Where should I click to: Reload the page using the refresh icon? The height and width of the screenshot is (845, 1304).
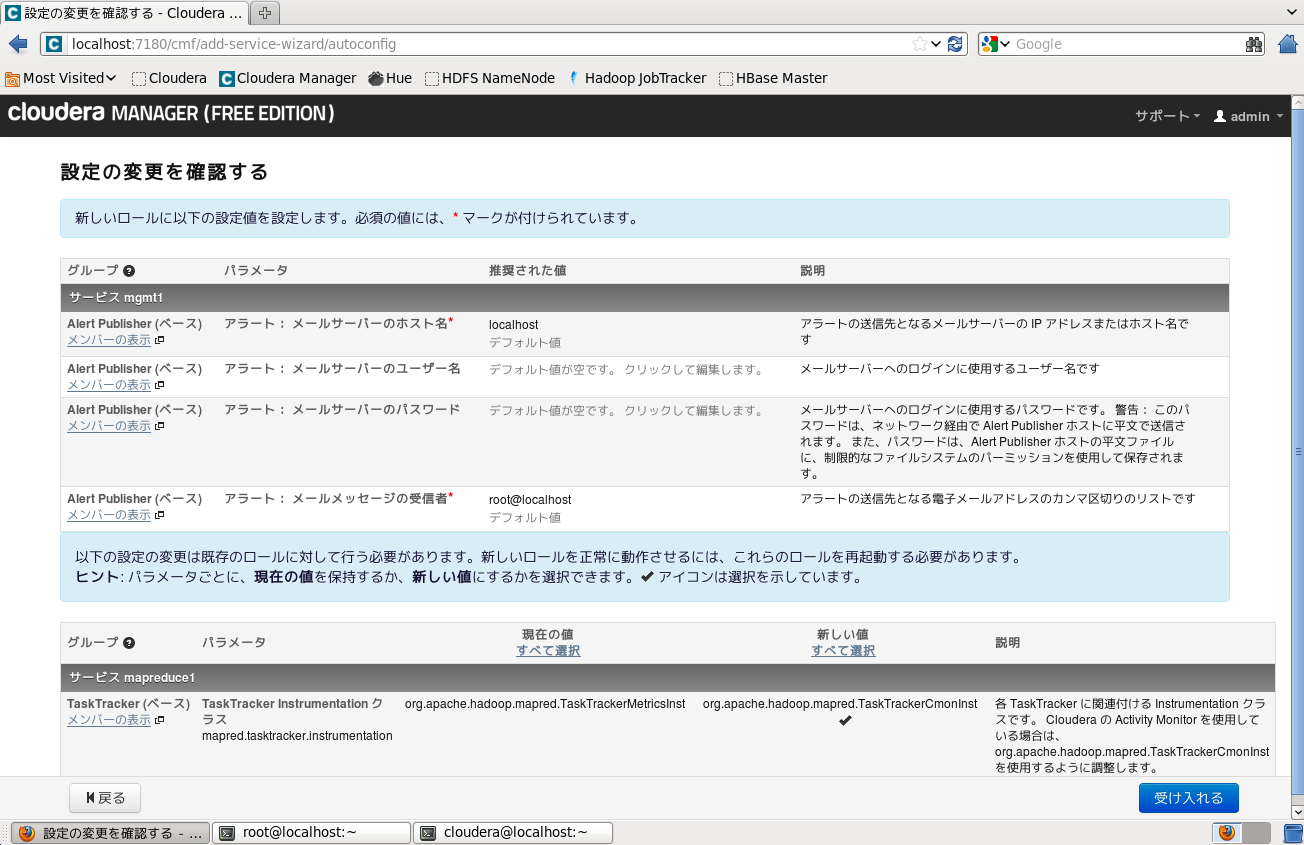[955, 44]
